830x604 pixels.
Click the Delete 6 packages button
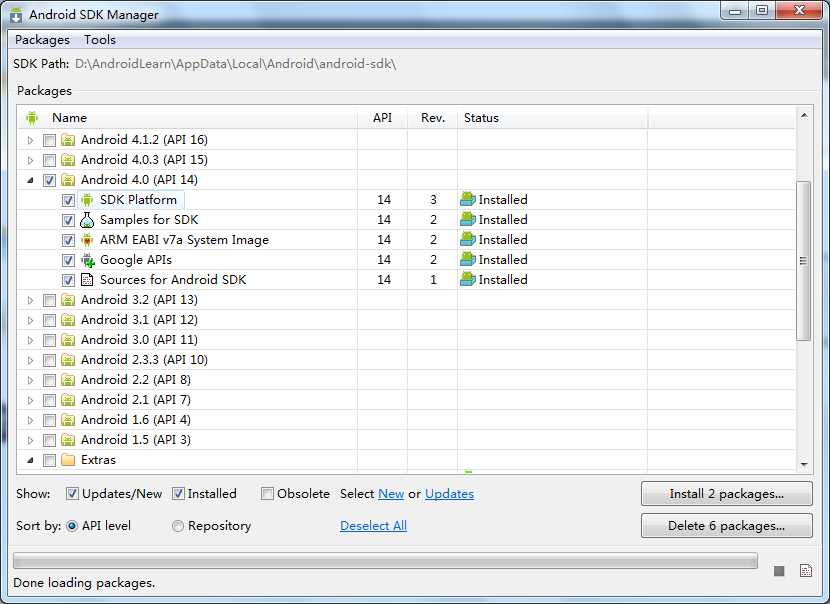(x=726, y=526)
